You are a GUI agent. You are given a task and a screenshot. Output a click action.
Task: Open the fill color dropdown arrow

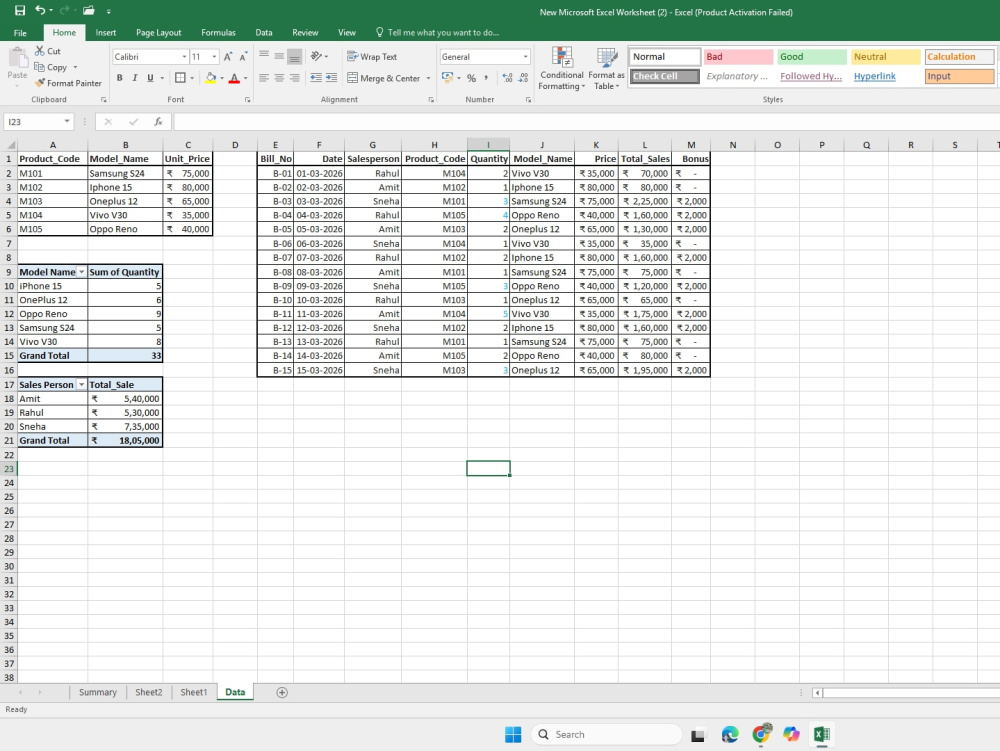point(222,78)
